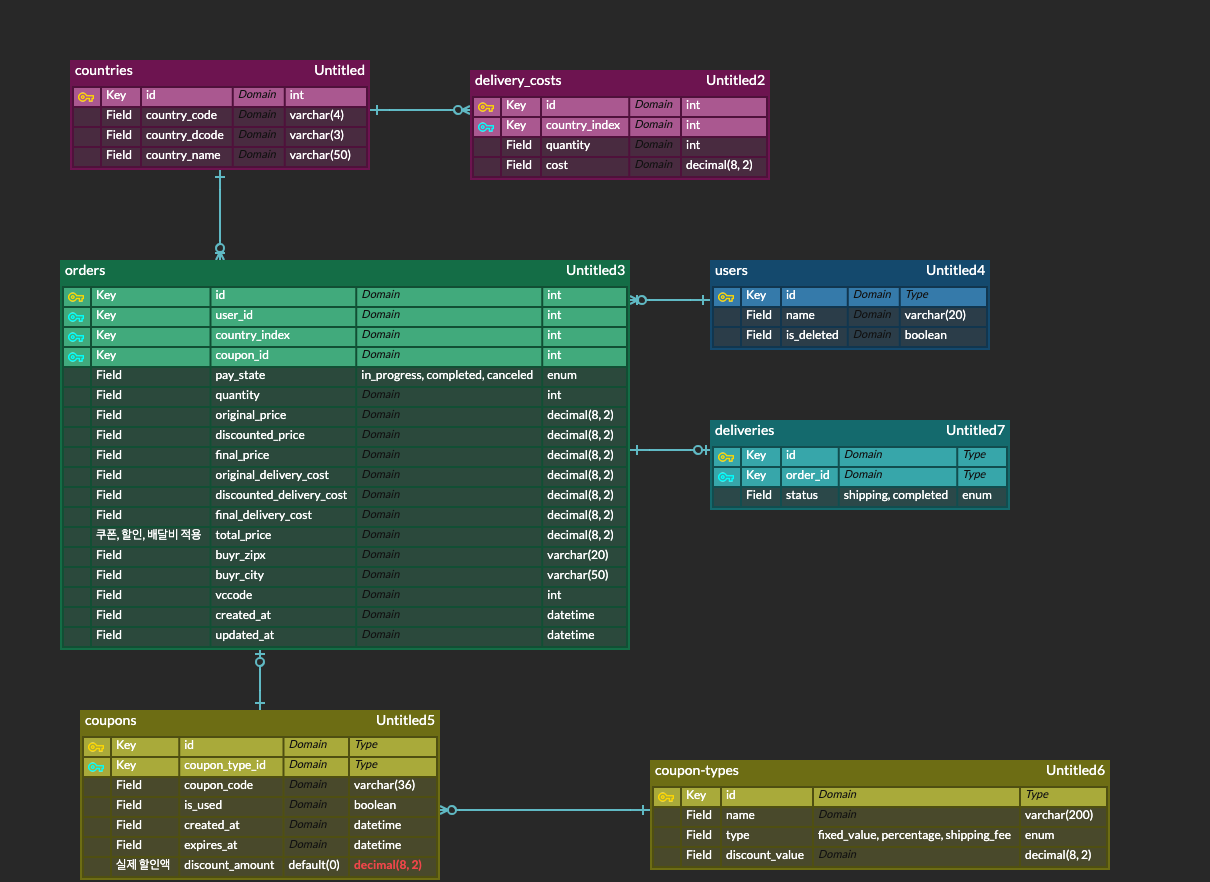Select the key icon beside countries id

click(x=87, y=95)
